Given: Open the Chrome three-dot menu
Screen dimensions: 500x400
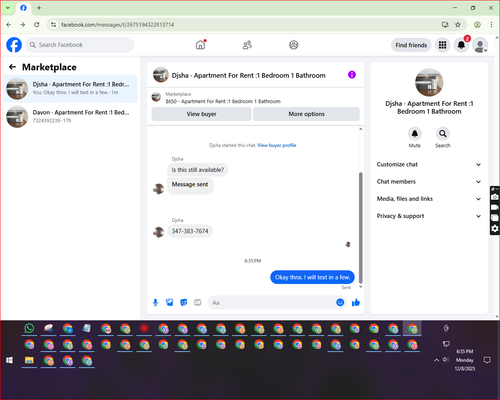Looking at the screenshot, I should click(x=491, y=24).
